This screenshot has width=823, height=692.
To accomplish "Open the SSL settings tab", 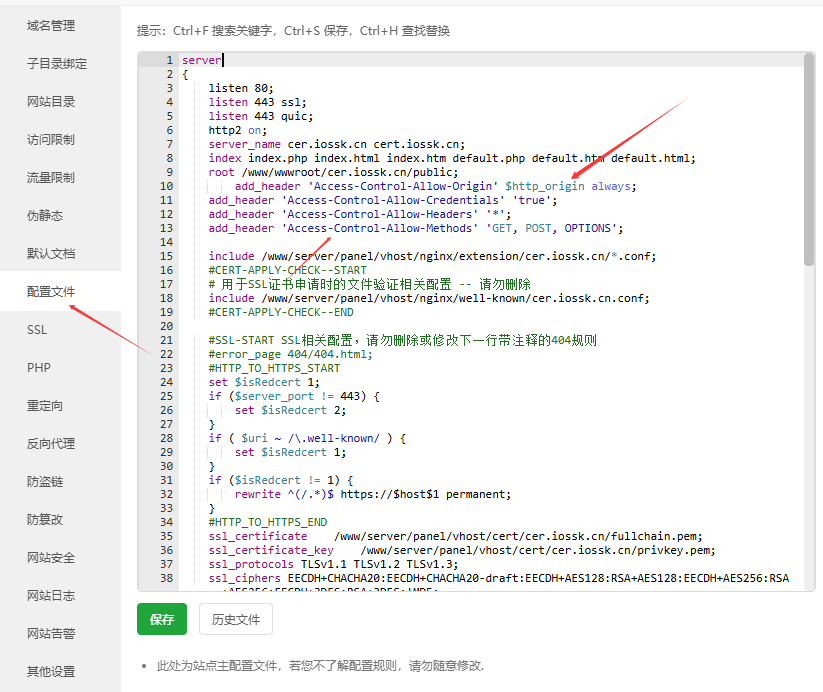I will pyautogui.click(x=37, y=330).
